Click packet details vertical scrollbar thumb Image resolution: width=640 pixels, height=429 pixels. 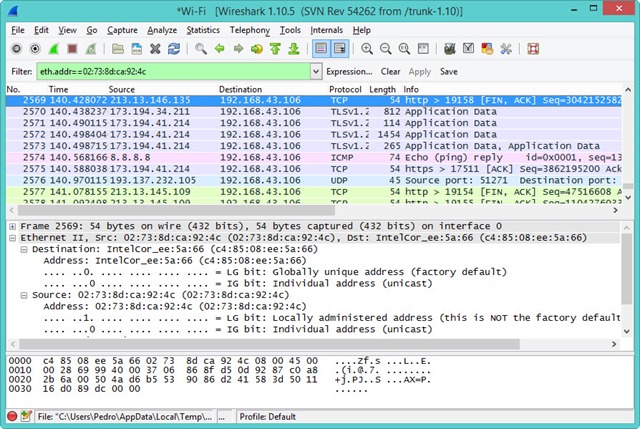coord(627,269)
